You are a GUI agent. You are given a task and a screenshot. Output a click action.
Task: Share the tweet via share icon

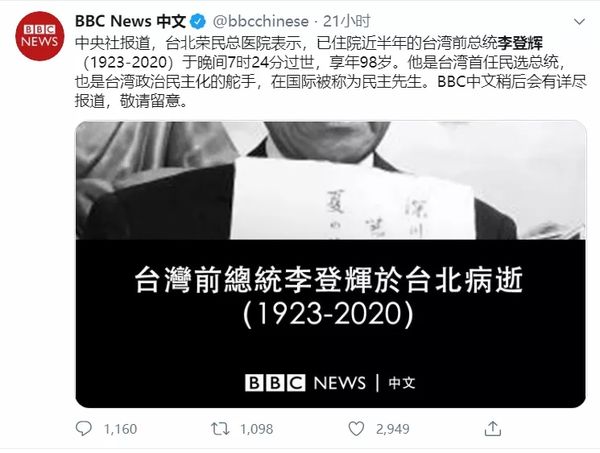pyautogui.click(x=492, y=429)
